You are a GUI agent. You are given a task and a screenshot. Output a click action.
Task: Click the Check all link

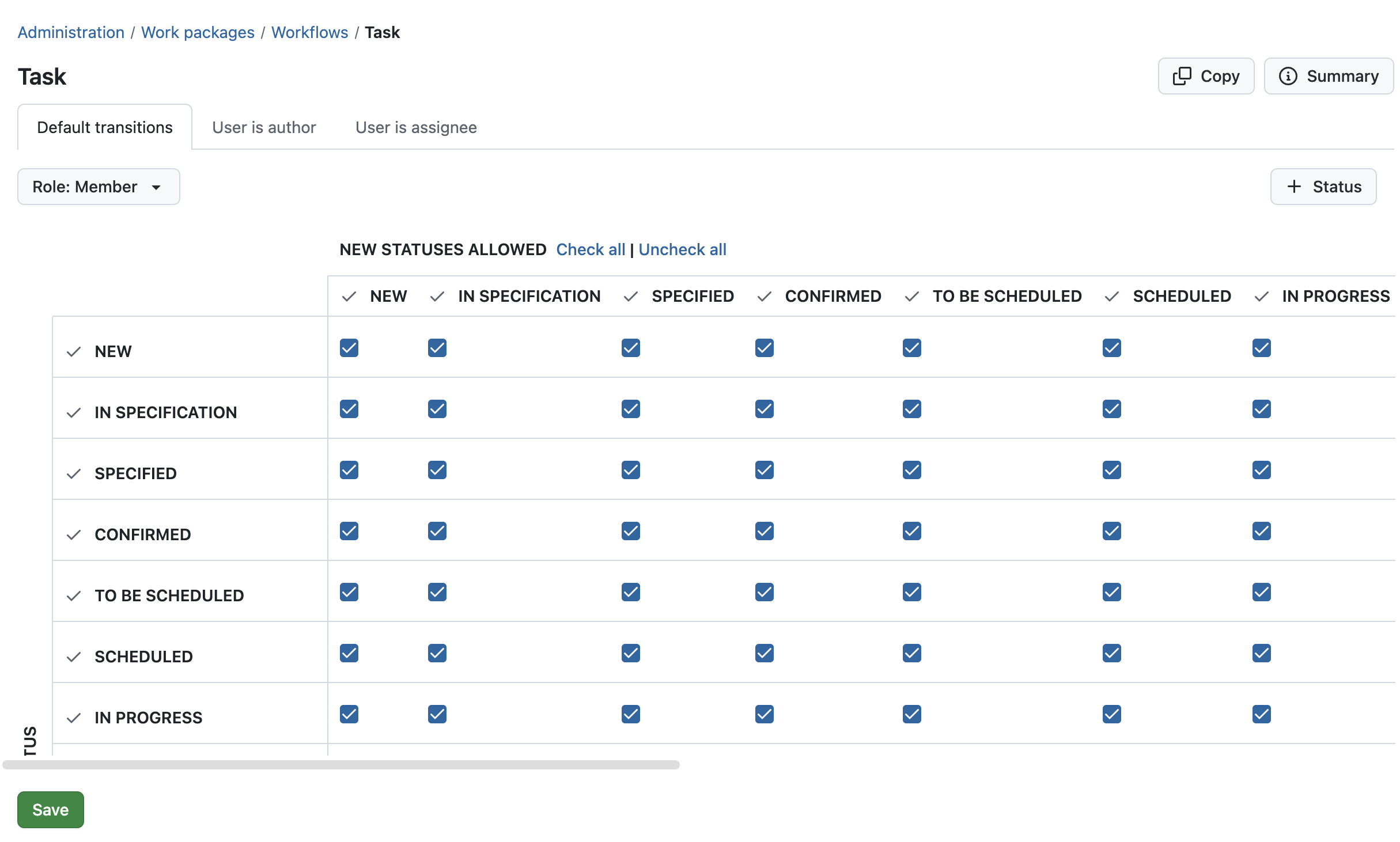pos(591,249)
